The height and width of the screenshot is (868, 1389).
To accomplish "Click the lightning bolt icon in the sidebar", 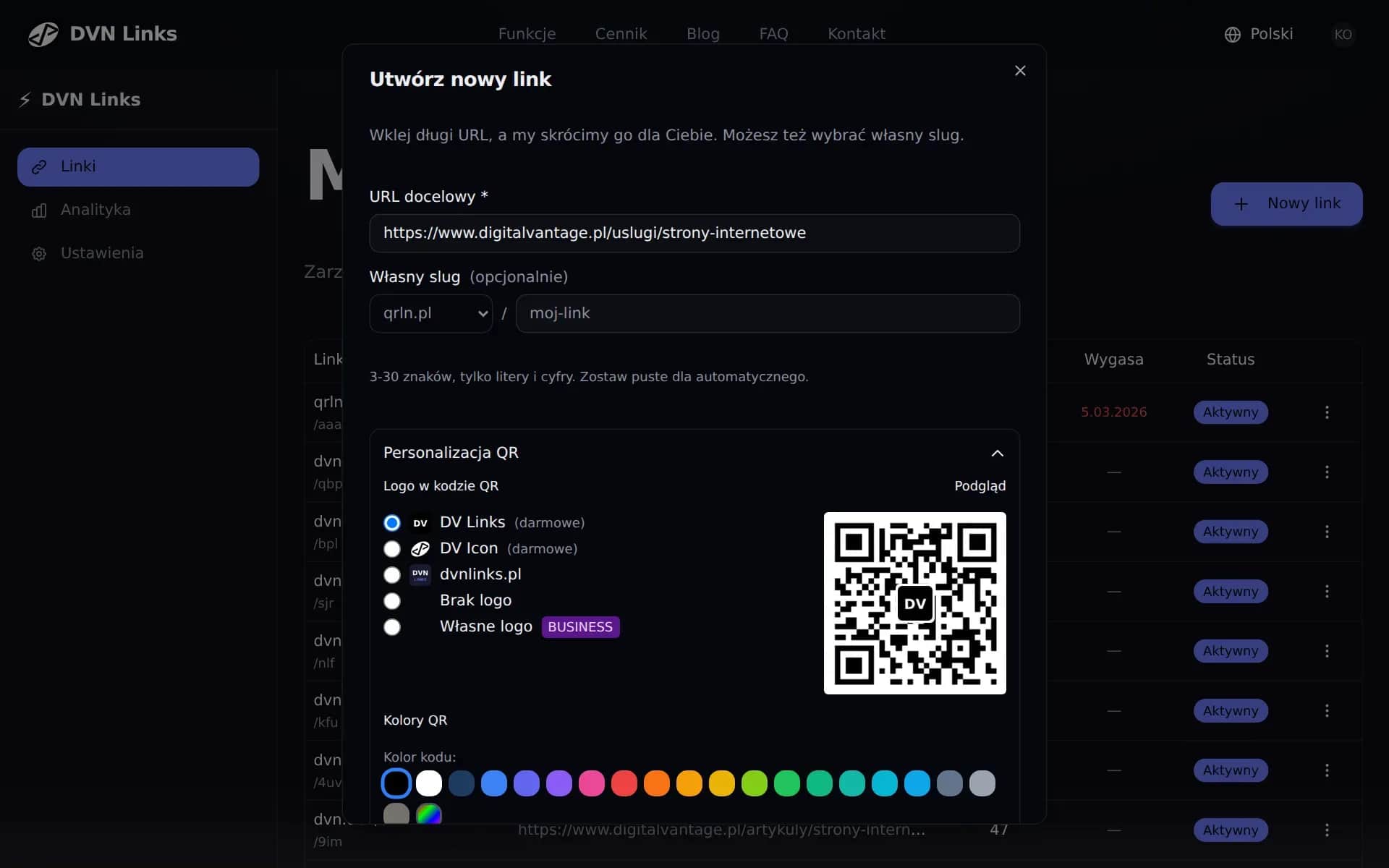I will pos(25,100).
